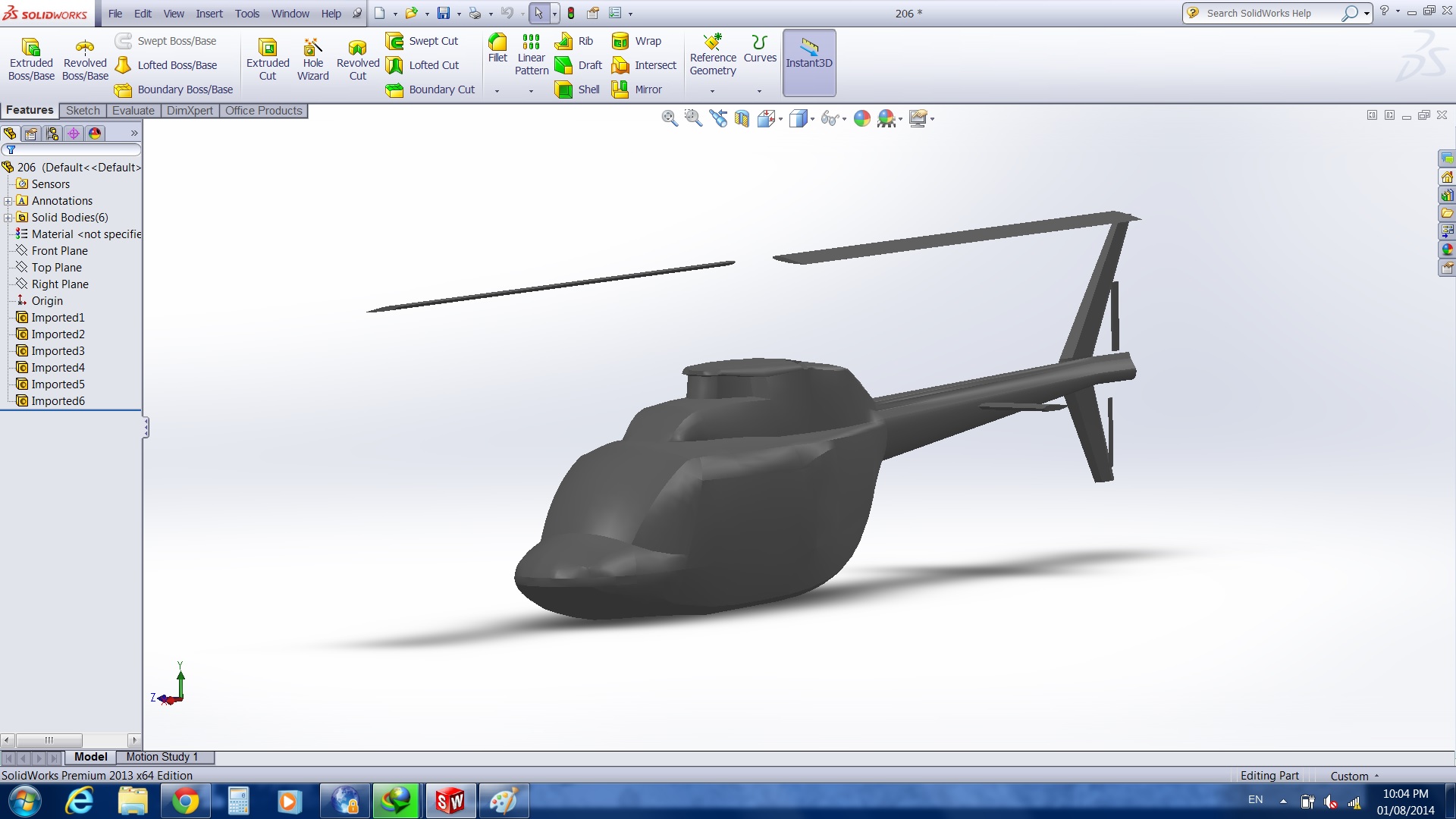1456x819 pixels.
Task: Switch to the Office Products tab
Action: 263,111
